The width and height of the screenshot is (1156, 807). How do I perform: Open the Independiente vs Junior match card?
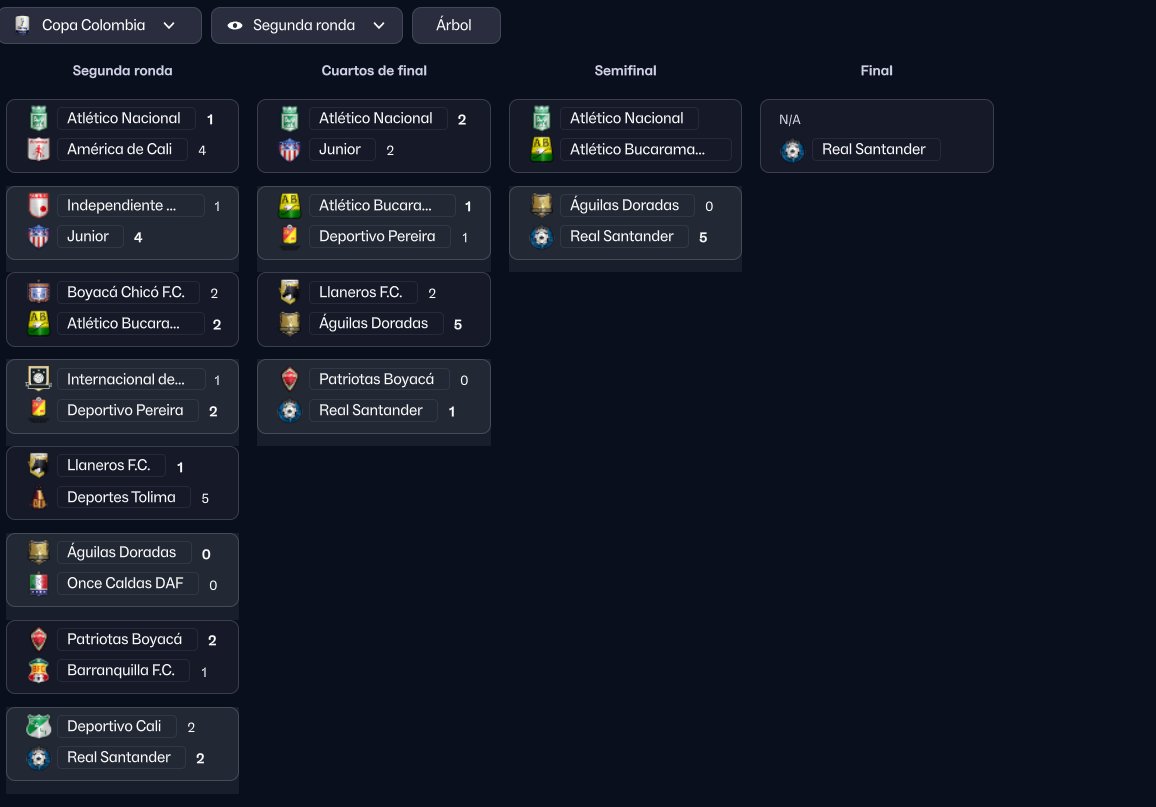point(122,223)
